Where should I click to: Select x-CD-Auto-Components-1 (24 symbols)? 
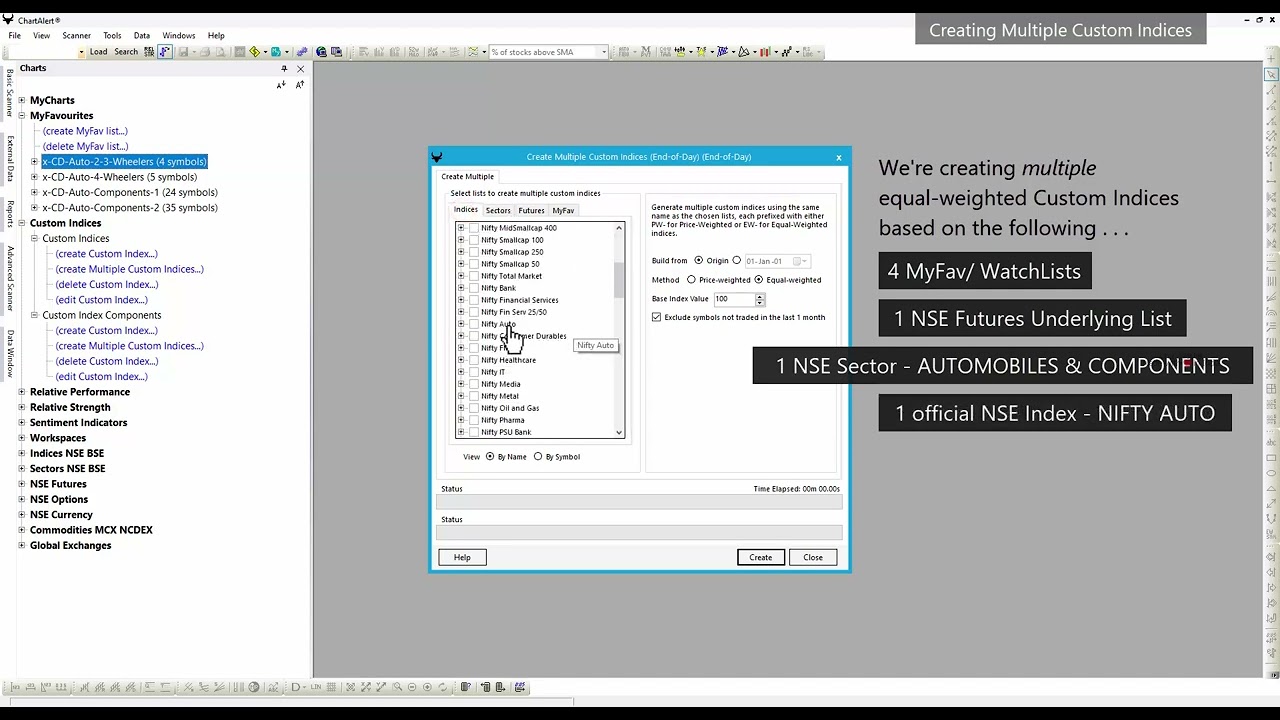130,192
